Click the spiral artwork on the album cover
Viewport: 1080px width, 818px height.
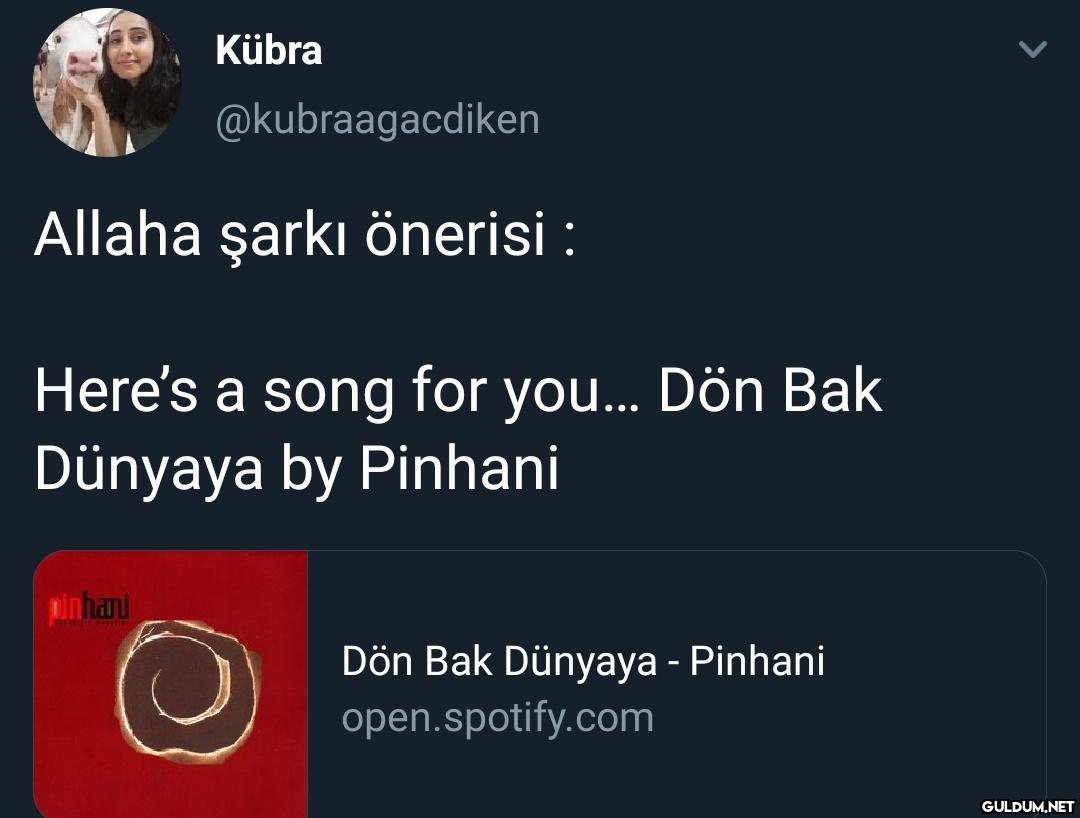click(x=187, y=692)
